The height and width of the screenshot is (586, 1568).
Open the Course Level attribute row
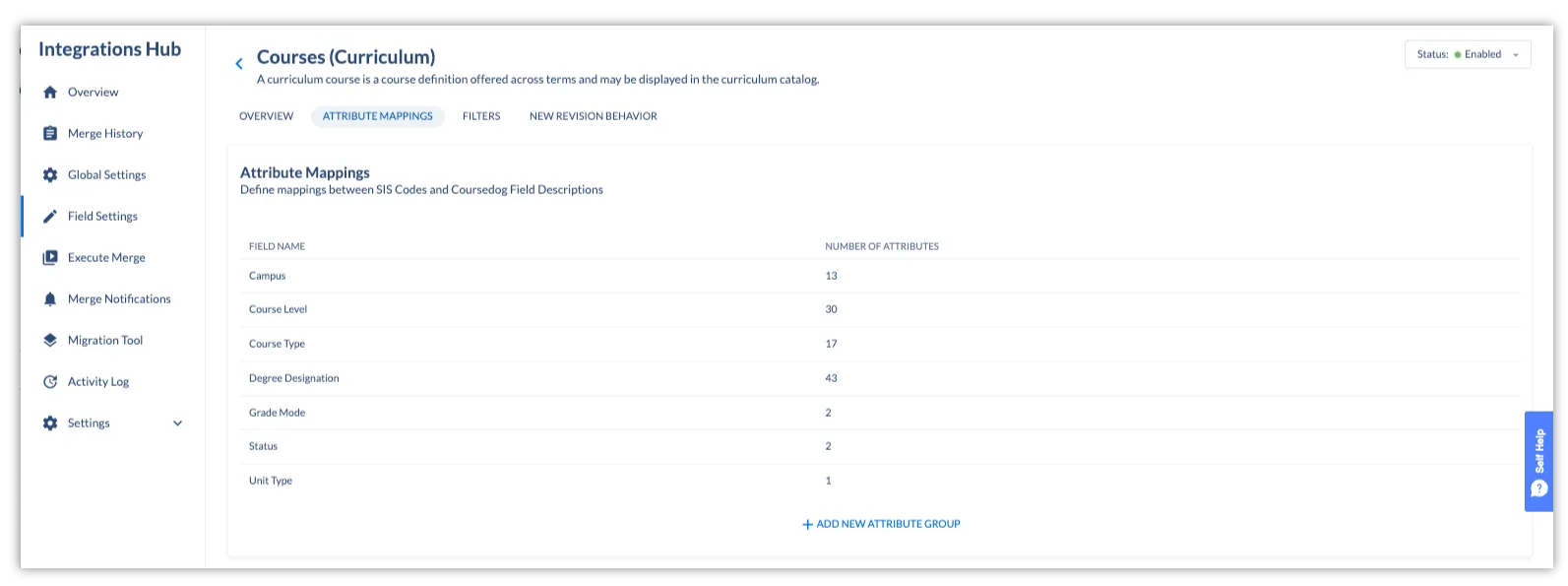(x=880, y=309)
